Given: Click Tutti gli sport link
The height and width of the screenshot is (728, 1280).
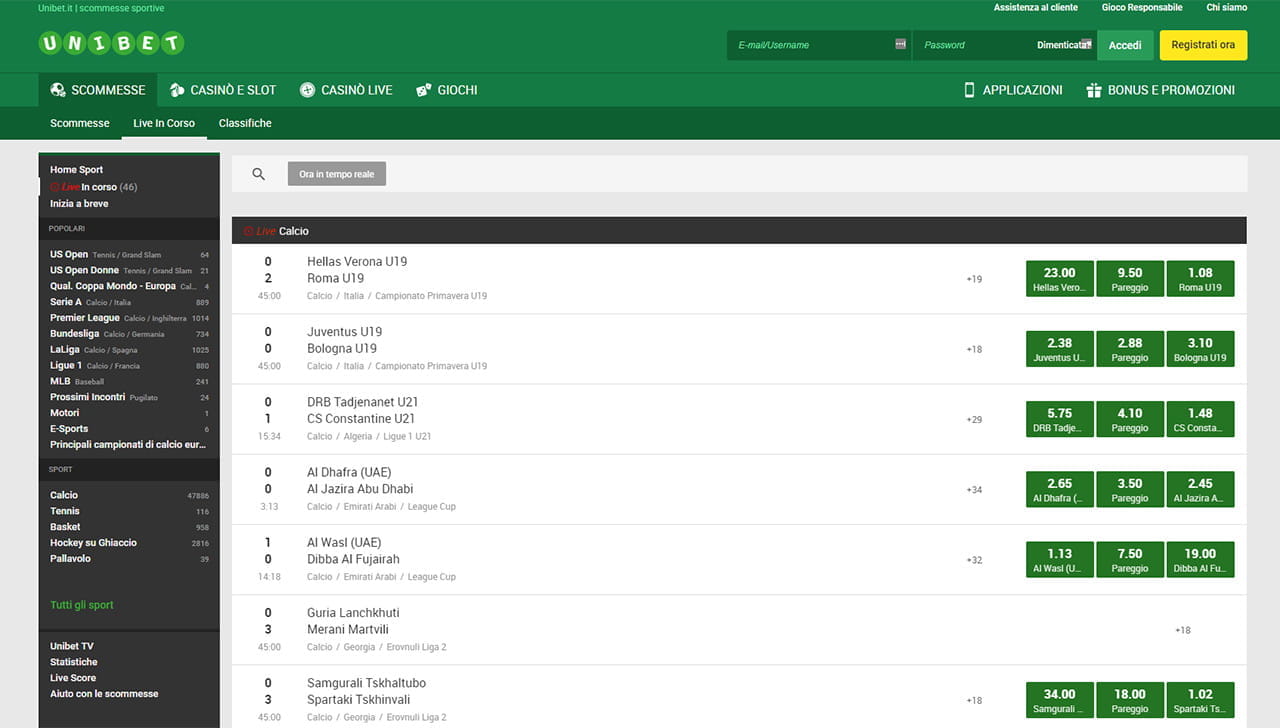Looking at the screenshot, I should point(82,605).
